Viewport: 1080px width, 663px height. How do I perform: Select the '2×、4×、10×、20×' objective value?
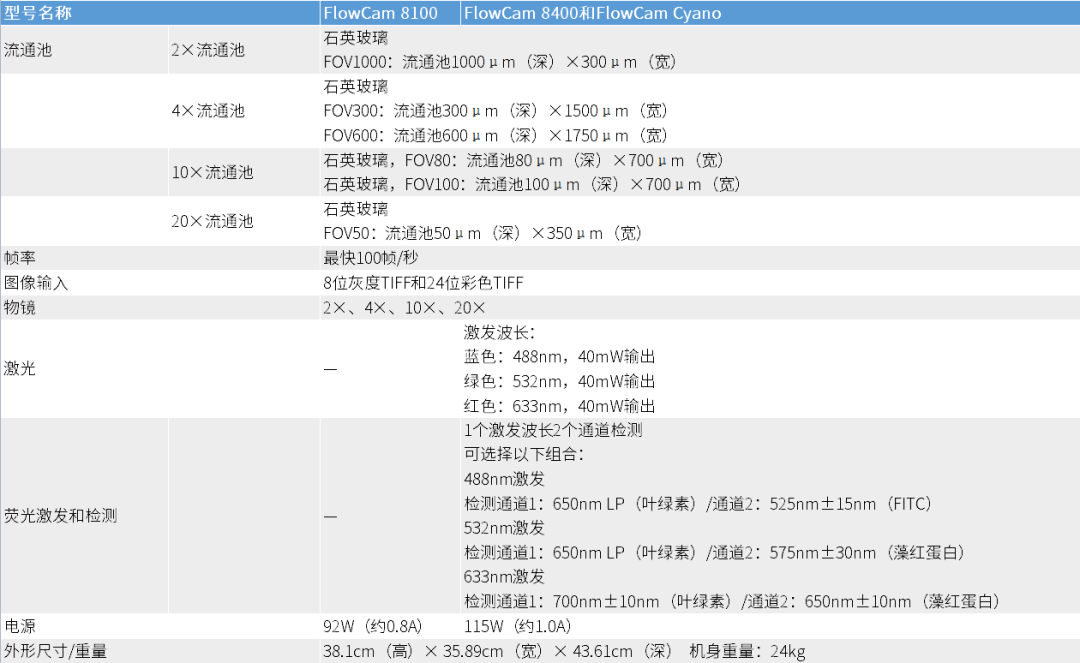404,307
